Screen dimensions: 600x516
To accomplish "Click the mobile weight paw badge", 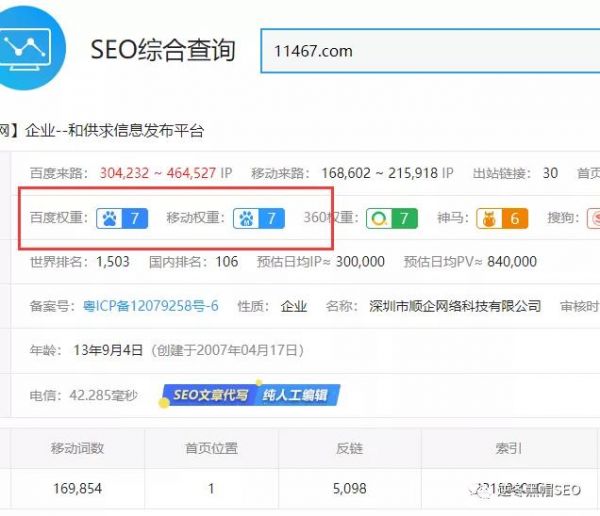I will coord(259,218).
